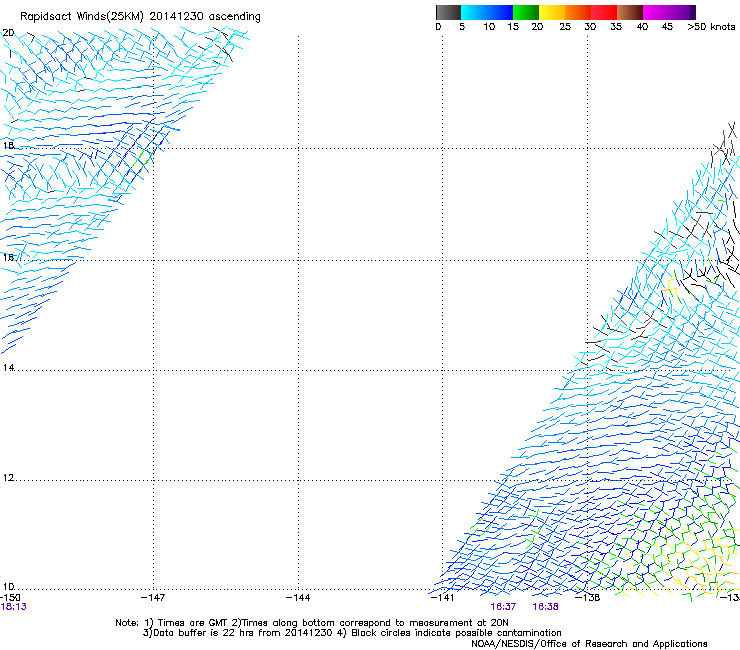Click the gray 0–5 knots legend segment
740x650 pixels.
448,12
